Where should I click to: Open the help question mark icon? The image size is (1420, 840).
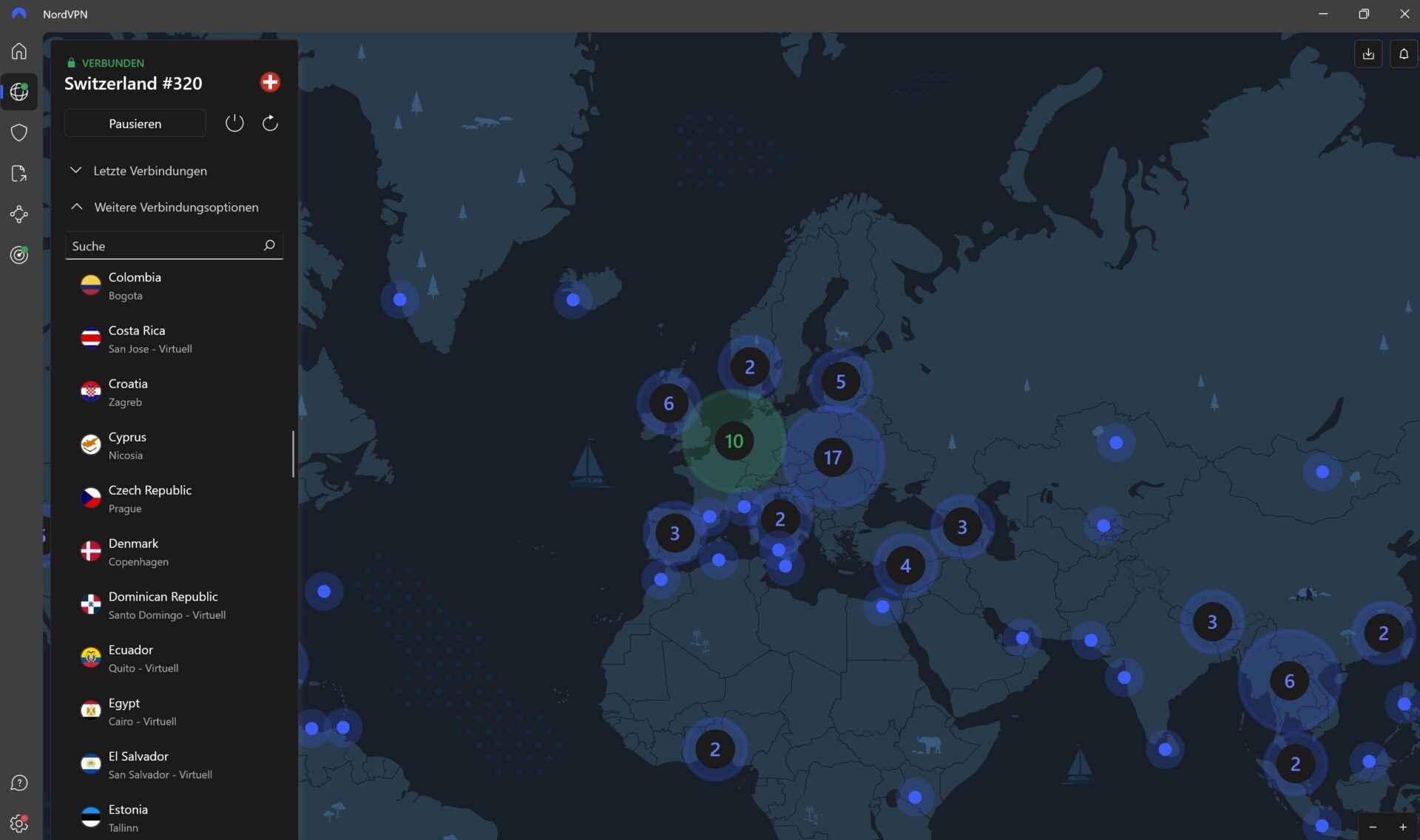click(x=19, y=783)
